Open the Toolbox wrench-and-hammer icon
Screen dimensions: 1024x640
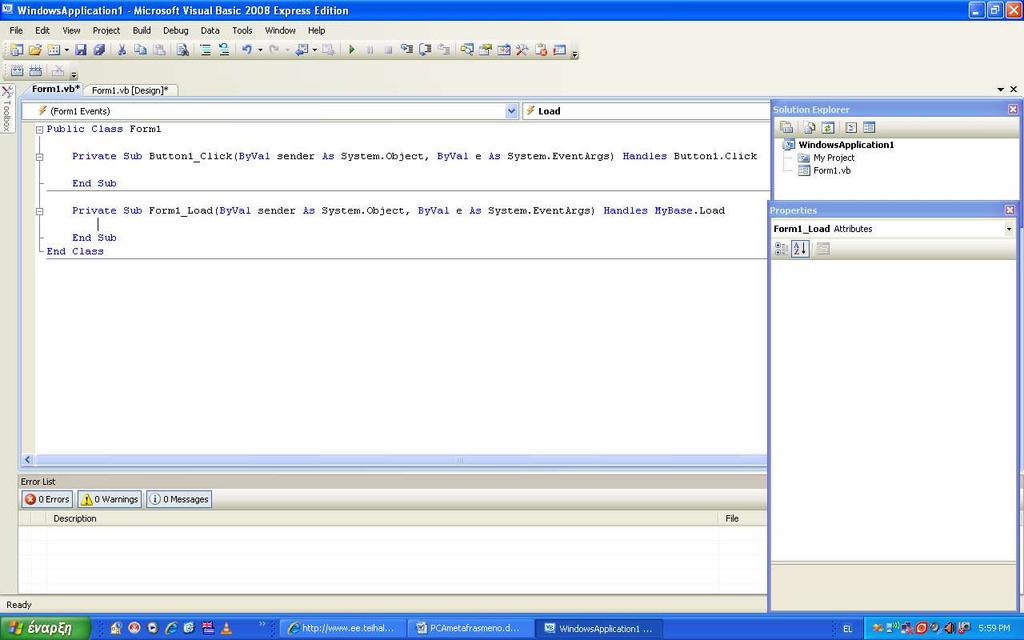point(522,50)
